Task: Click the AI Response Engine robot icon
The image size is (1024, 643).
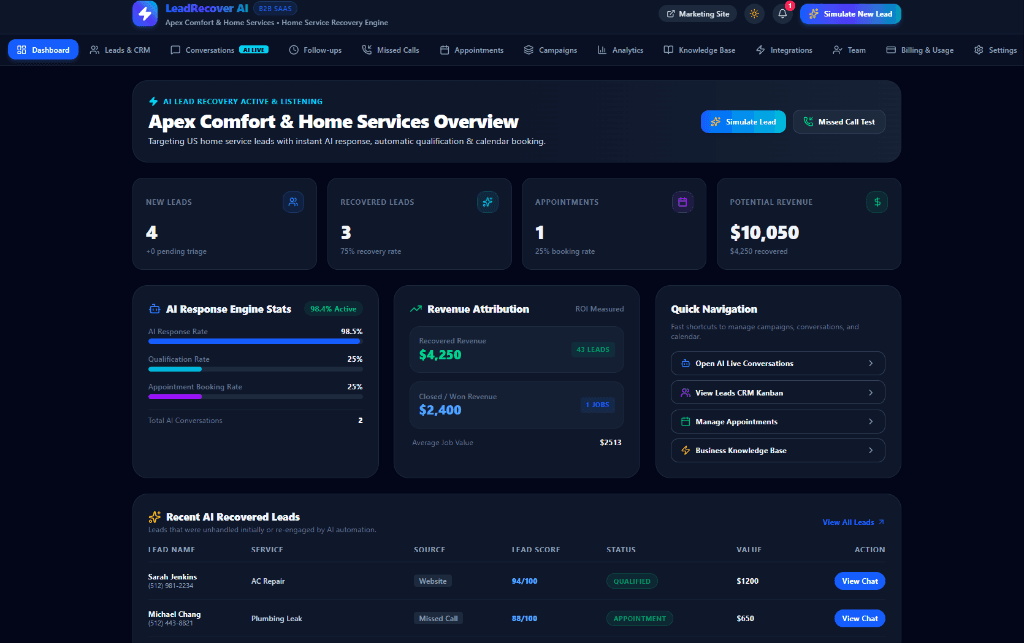Action: pyautogui.click(x=155, y=309)
